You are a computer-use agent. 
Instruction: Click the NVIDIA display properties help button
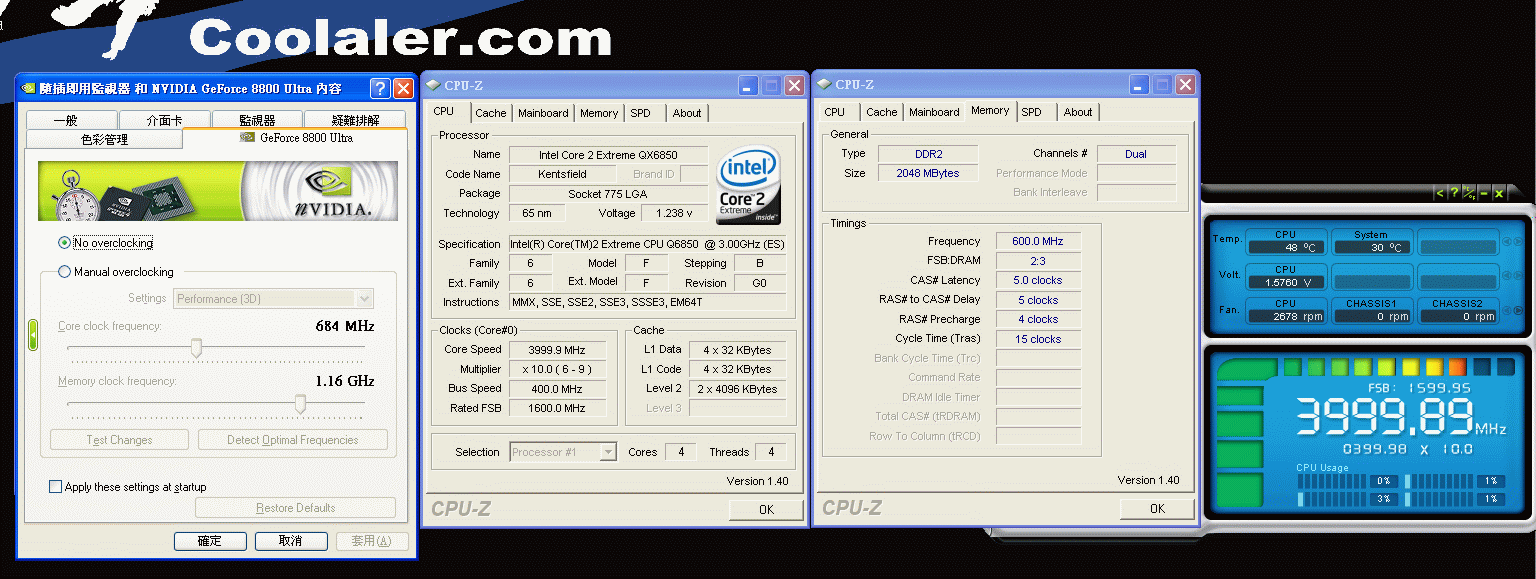380,88
